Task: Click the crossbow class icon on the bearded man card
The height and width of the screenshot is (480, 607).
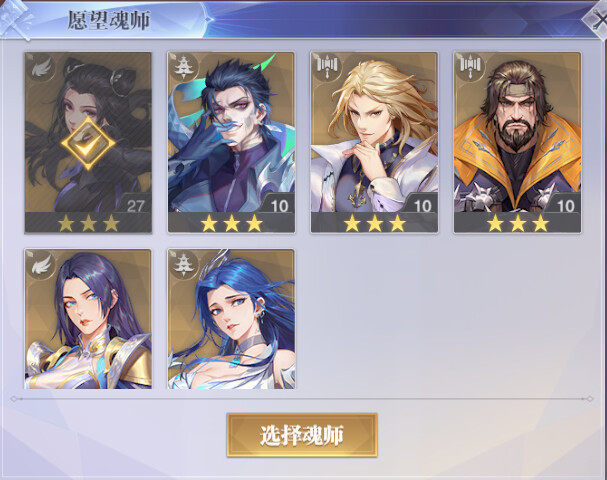Action: point(470,68)
